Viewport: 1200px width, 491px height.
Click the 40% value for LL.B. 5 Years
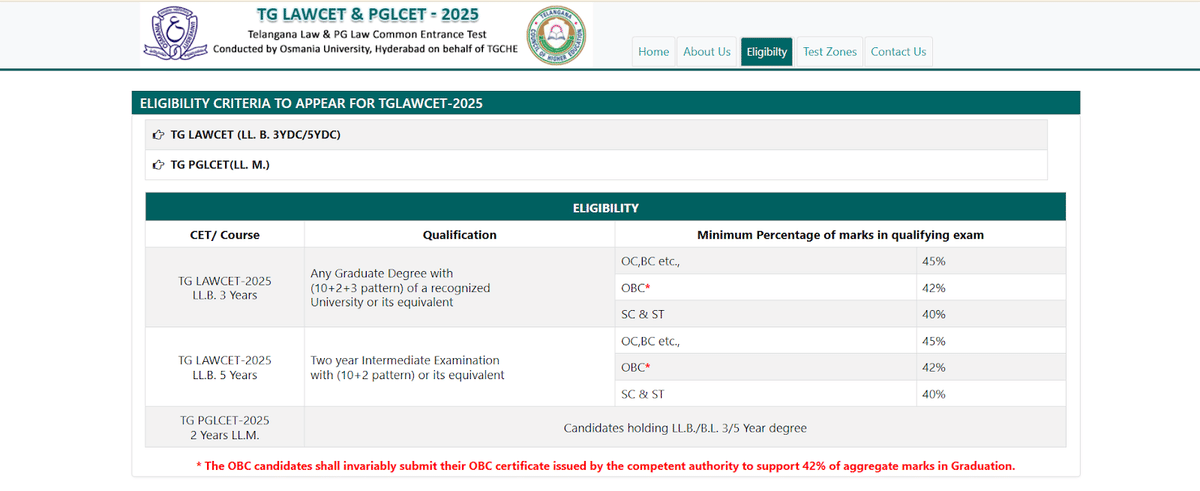(x=991, y=394)
